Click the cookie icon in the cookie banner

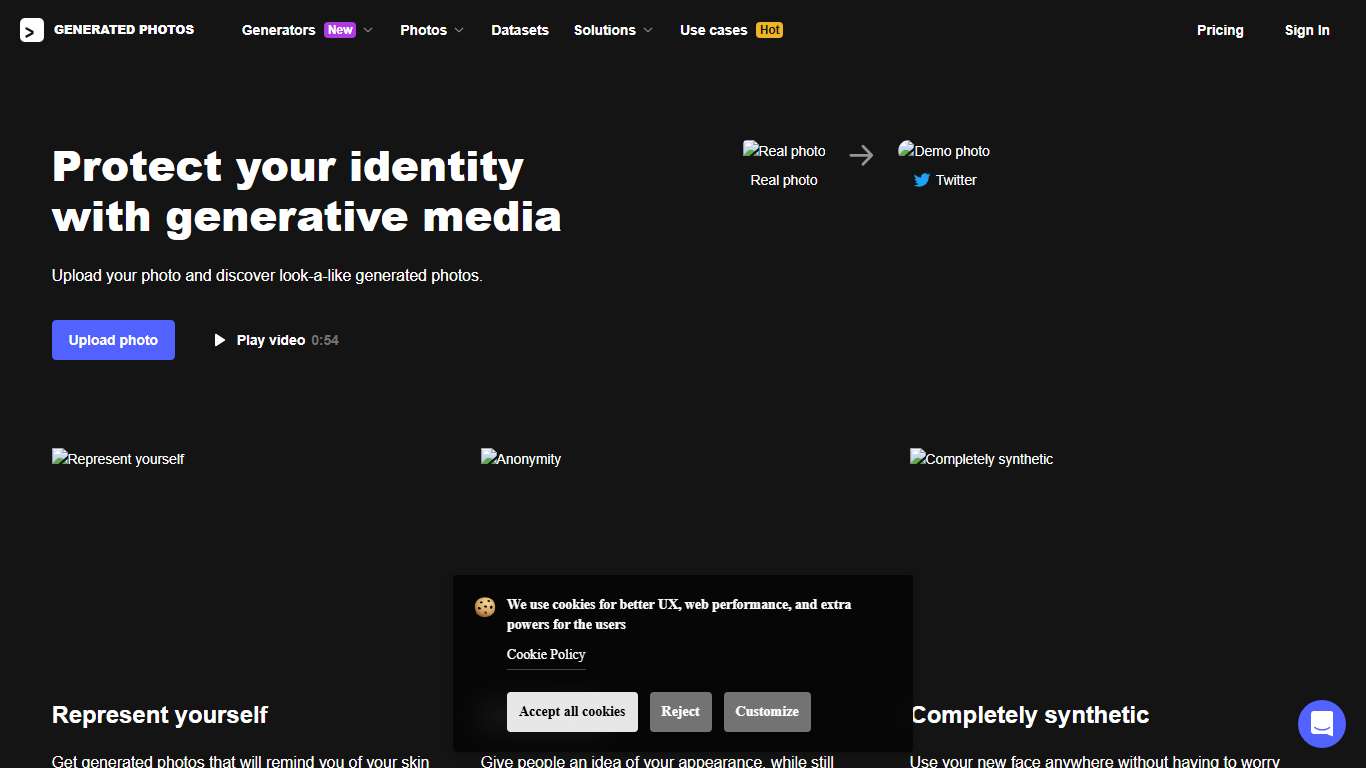tap(485, 607)
